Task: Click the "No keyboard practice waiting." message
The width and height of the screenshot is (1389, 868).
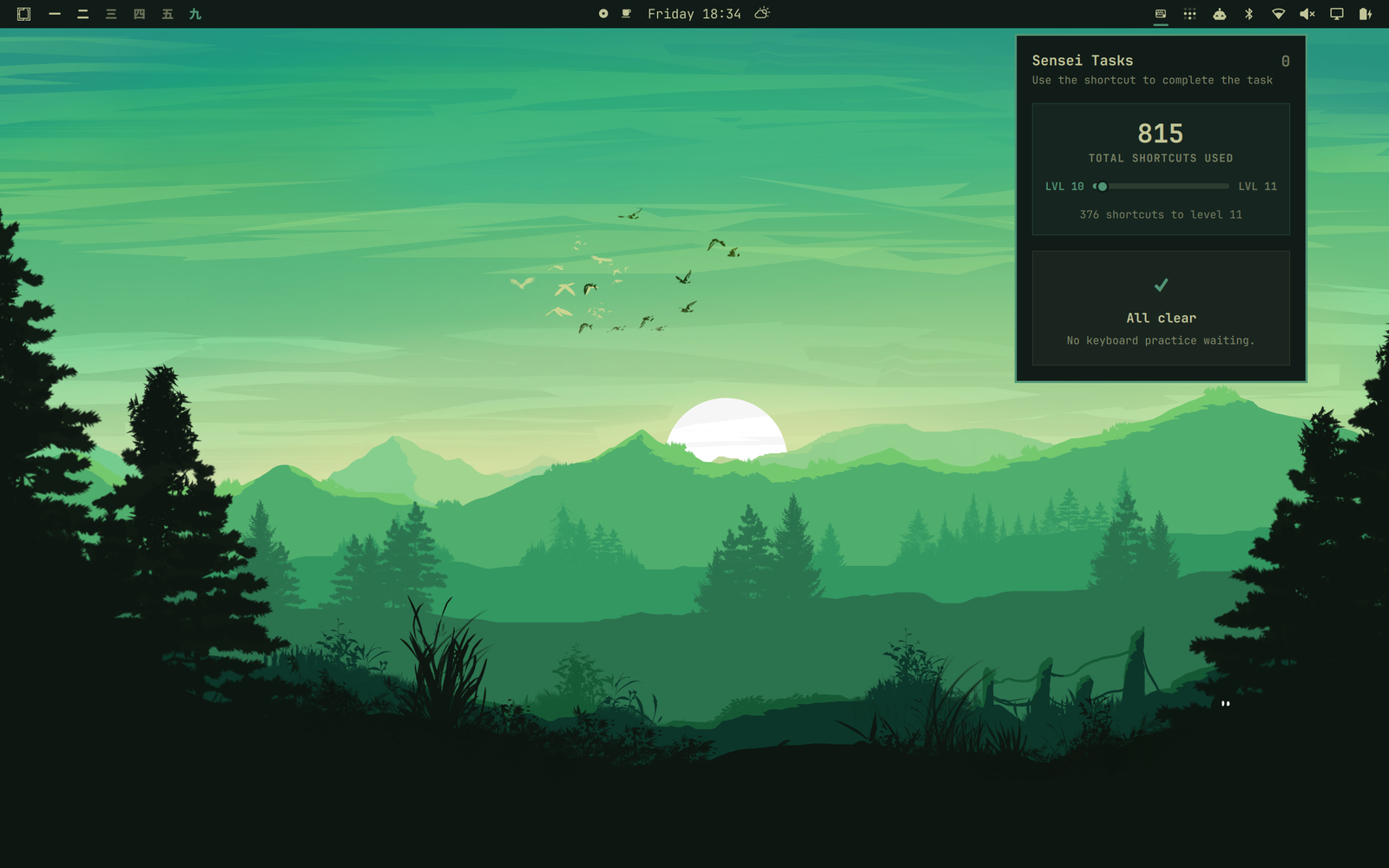Action: (1161, 340)
